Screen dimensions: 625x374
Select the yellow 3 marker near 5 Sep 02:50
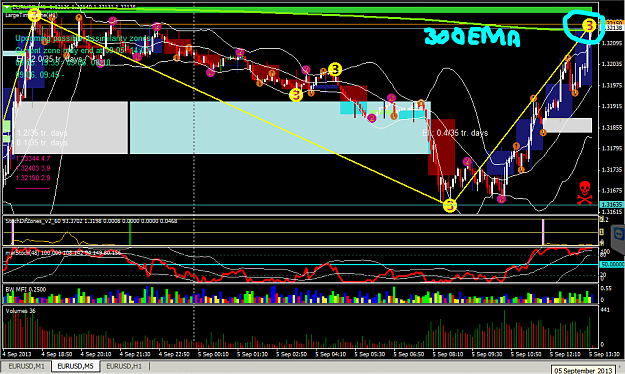pos(296,95)
